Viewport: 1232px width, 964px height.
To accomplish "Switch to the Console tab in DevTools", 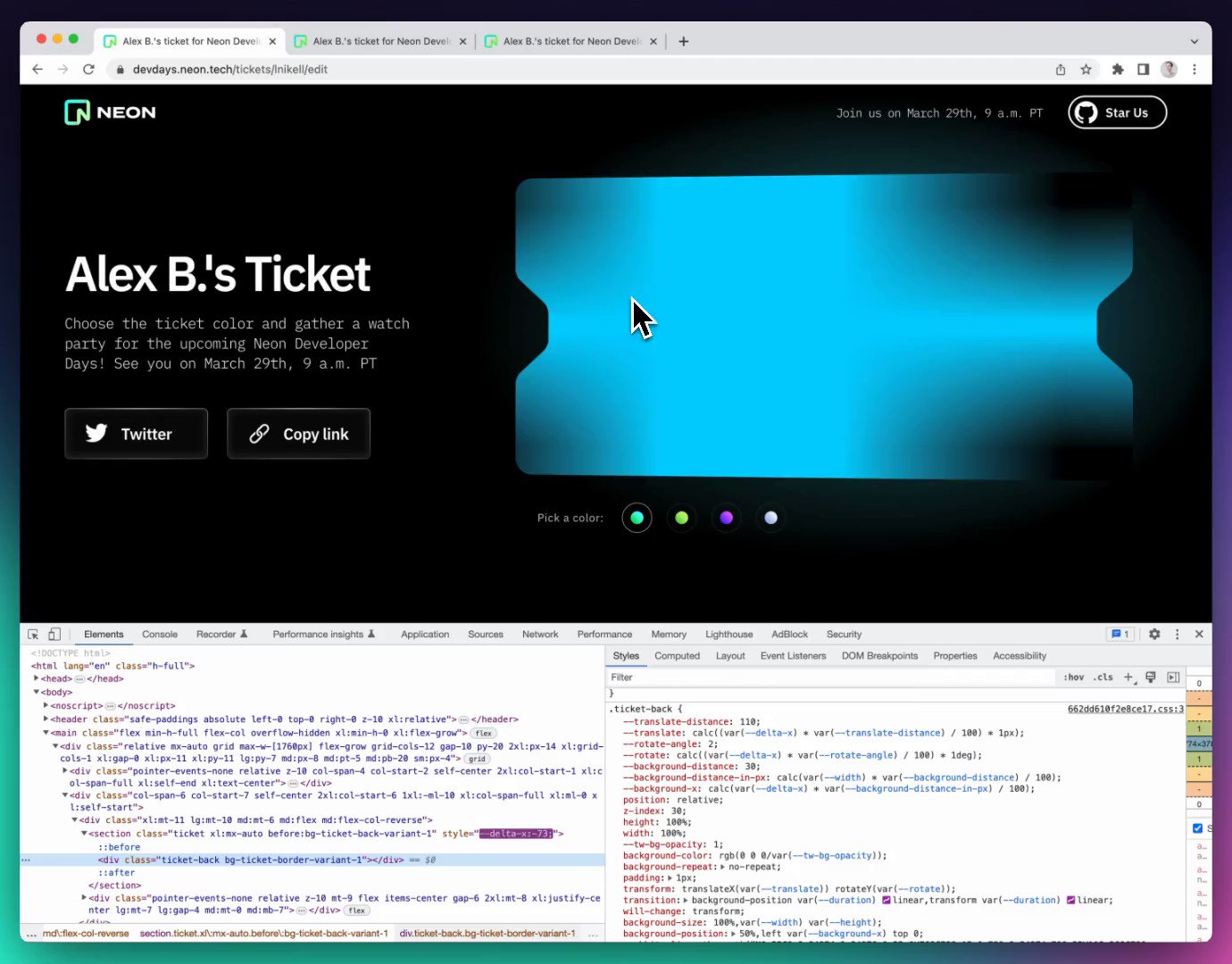I will click(160, 634).
